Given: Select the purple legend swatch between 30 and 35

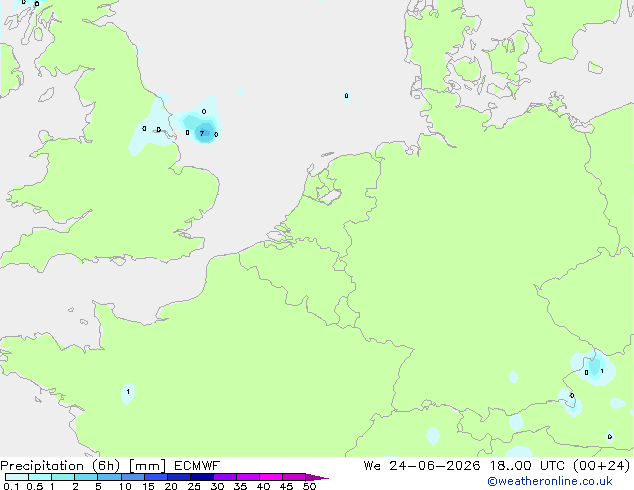Looking at the screenshot, I should click(224, 477).
